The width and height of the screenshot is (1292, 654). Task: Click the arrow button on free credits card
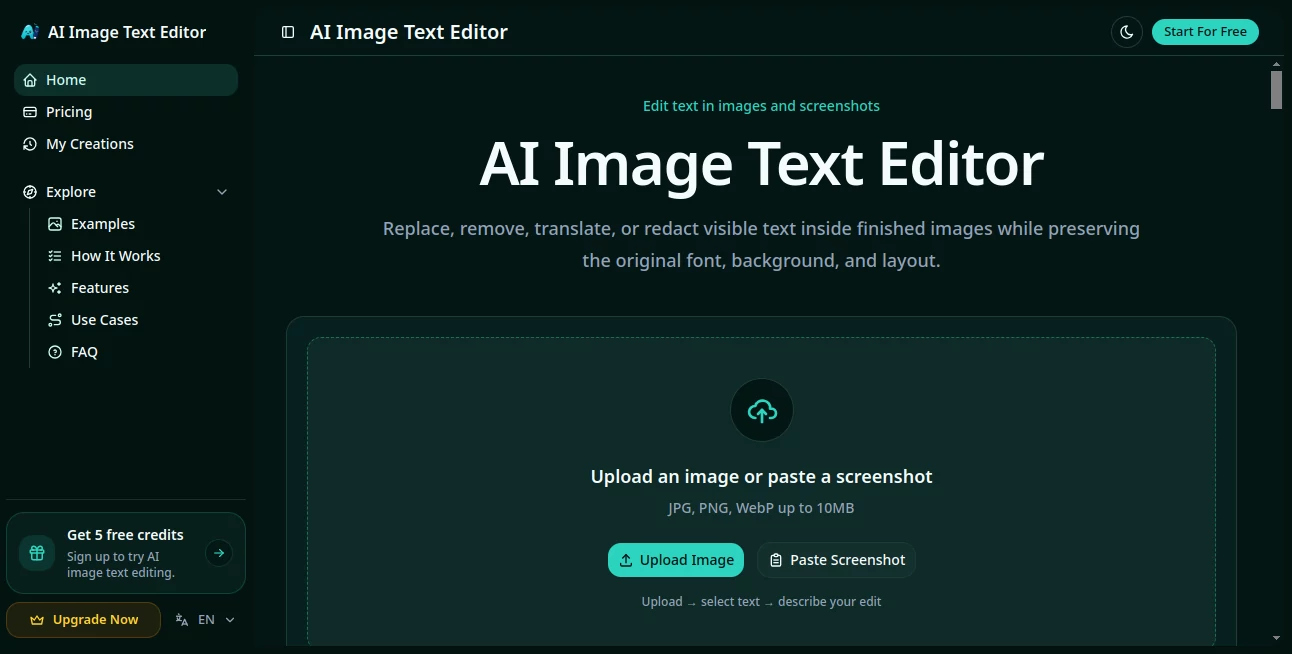(218, 553)
